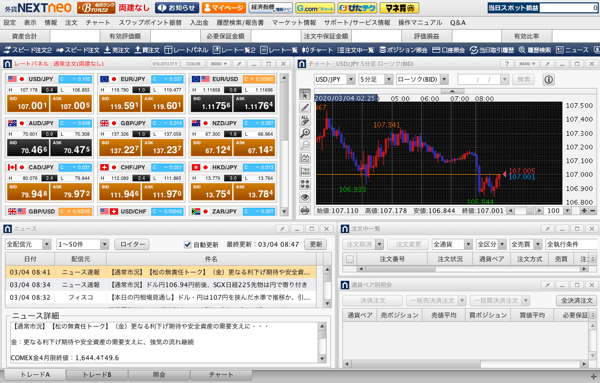Image resolution: width=600 pixels, height=383 pixels.
Task: Click USD/JPY BID price 107.001 tile
Action: pos(28,104)
